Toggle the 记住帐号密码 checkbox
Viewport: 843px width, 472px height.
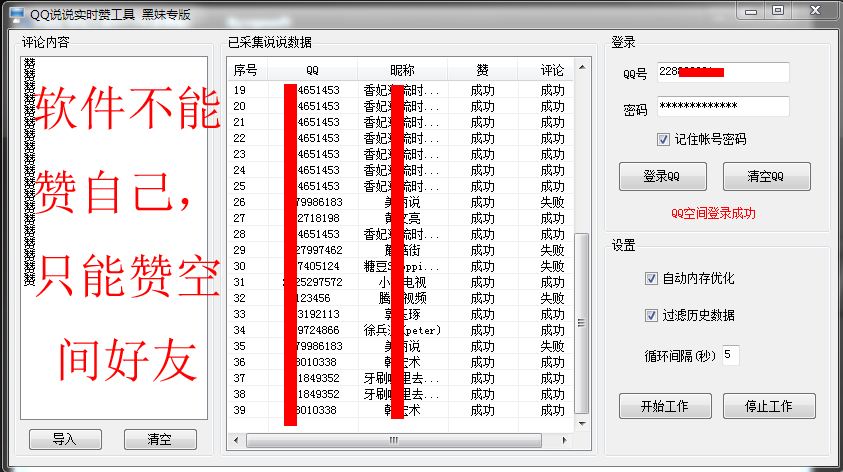[664, 139]
